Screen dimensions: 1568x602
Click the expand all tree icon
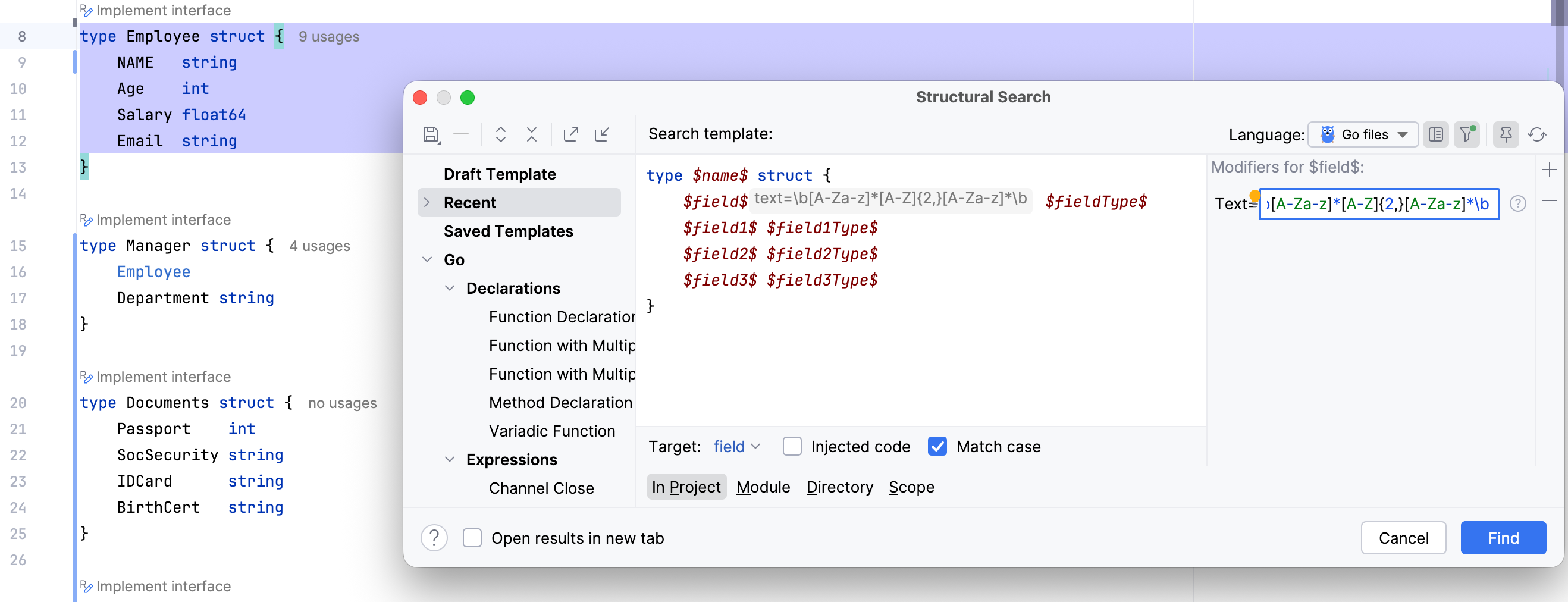coord(500,134)
